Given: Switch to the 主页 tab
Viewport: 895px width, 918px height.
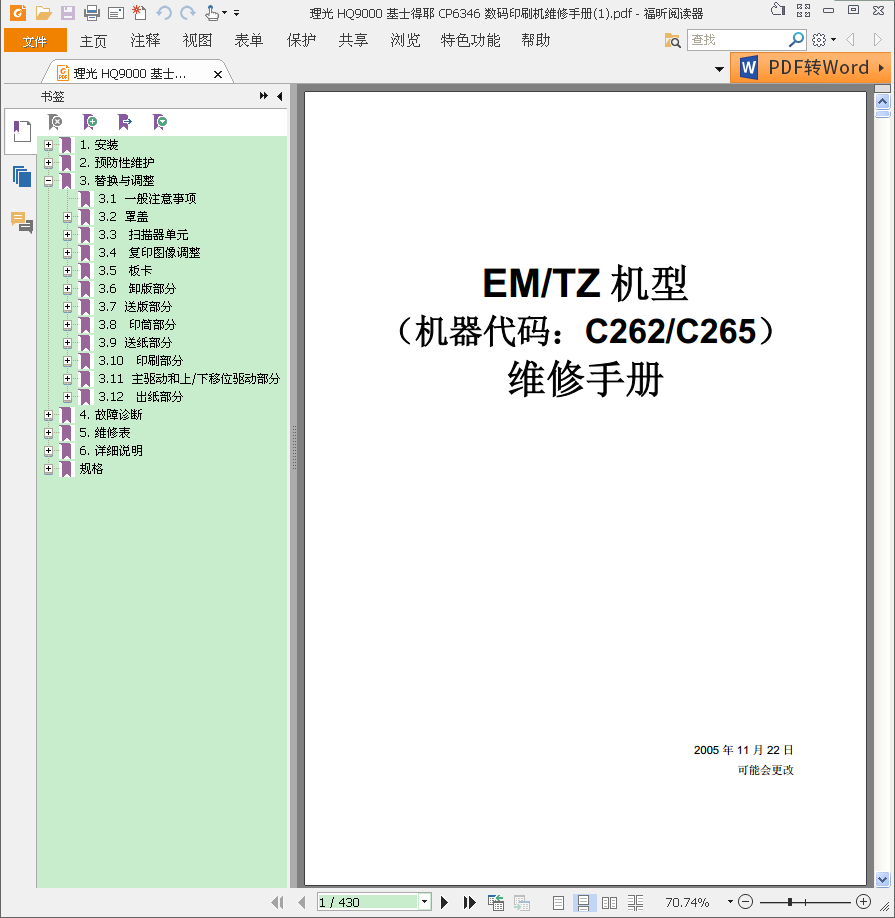Looking at the screenshot, I should (x=94, y=41).
